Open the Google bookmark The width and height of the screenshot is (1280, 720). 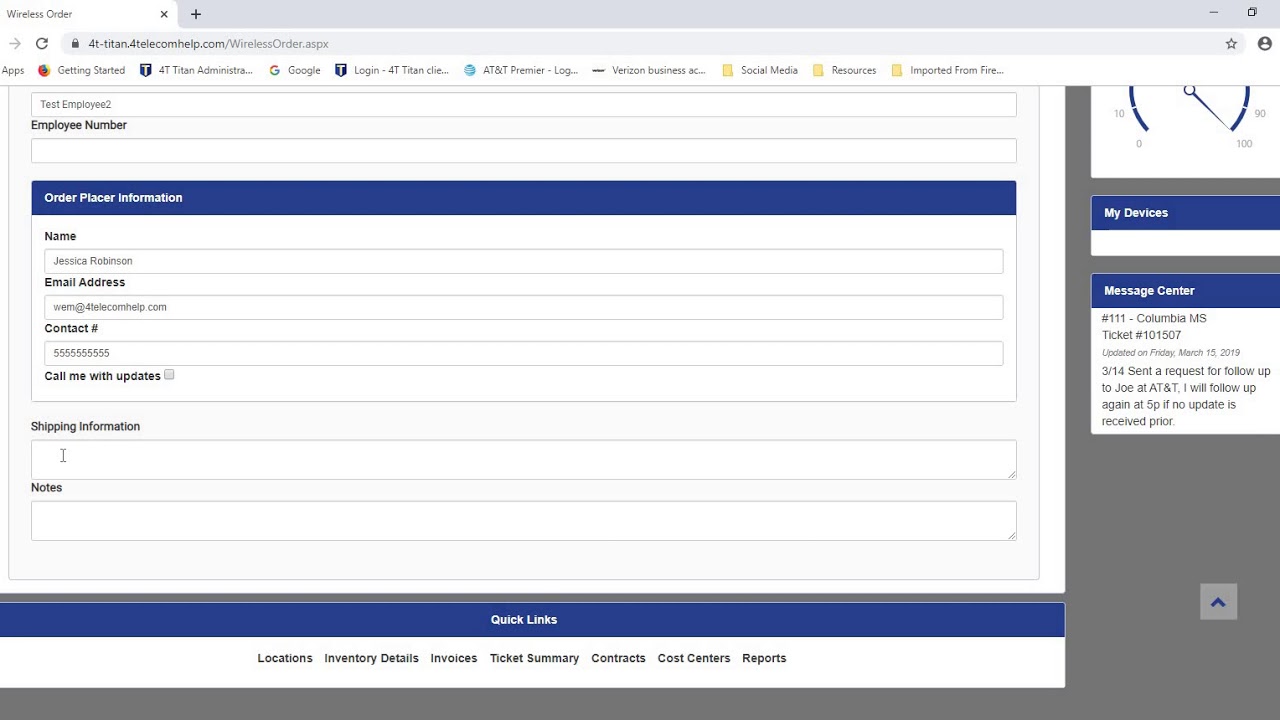pyautogui.click(x=295, y=70)
